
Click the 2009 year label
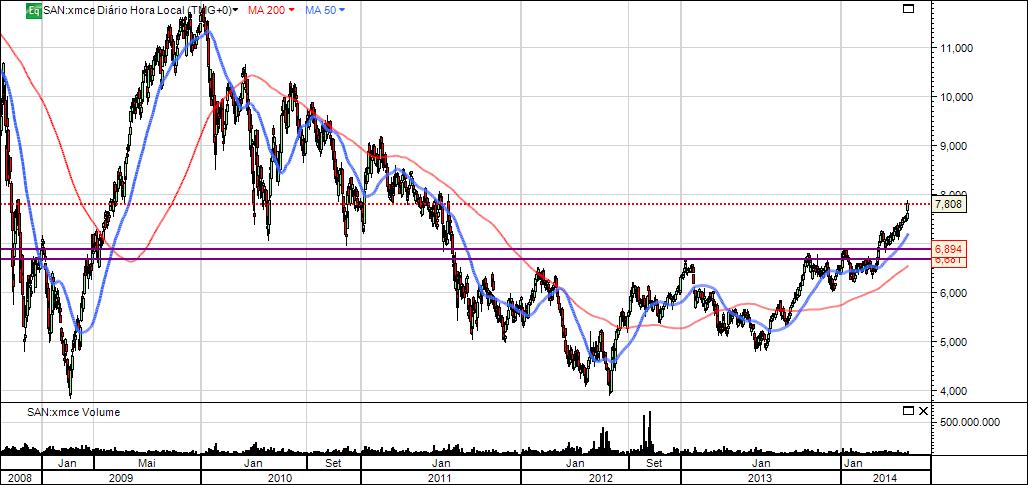(121, 477)
